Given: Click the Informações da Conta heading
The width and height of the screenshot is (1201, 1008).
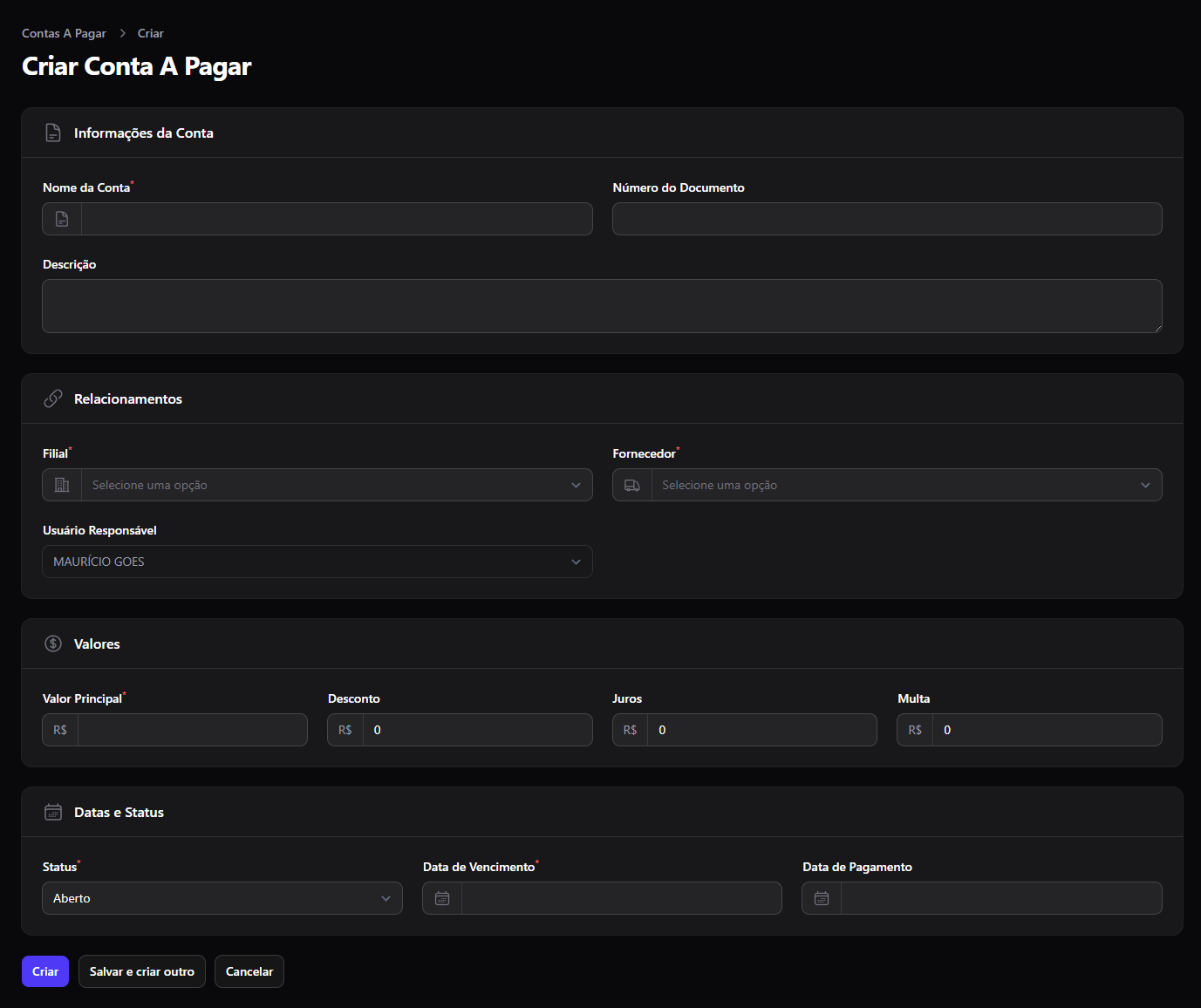Looking at the screenshot, I should tap(144, 133).
